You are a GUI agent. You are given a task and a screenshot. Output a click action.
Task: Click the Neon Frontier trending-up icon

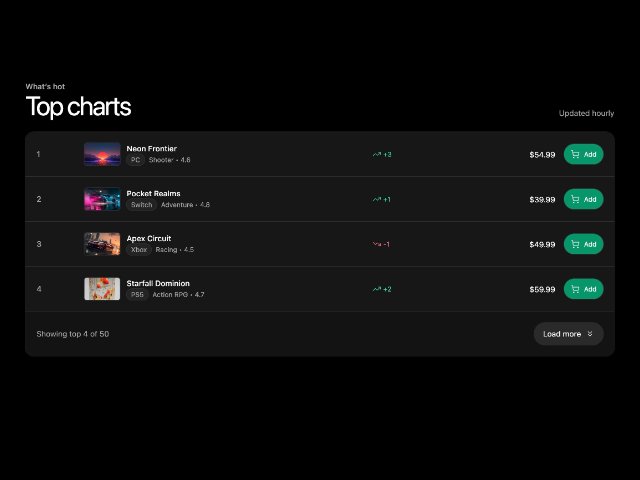[x=377, y=155]
